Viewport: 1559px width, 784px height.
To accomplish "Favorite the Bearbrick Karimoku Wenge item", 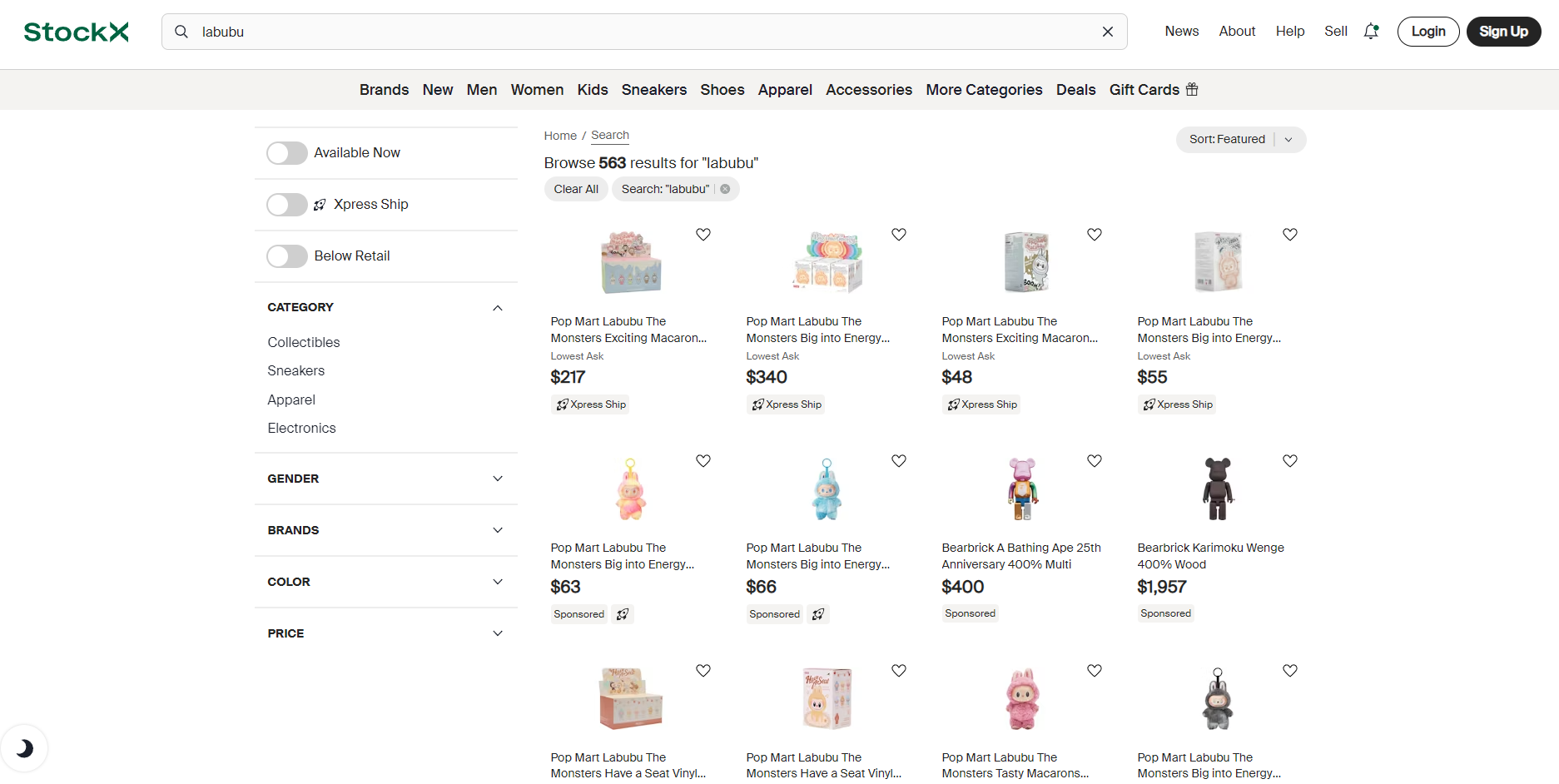I will 1290,461.
